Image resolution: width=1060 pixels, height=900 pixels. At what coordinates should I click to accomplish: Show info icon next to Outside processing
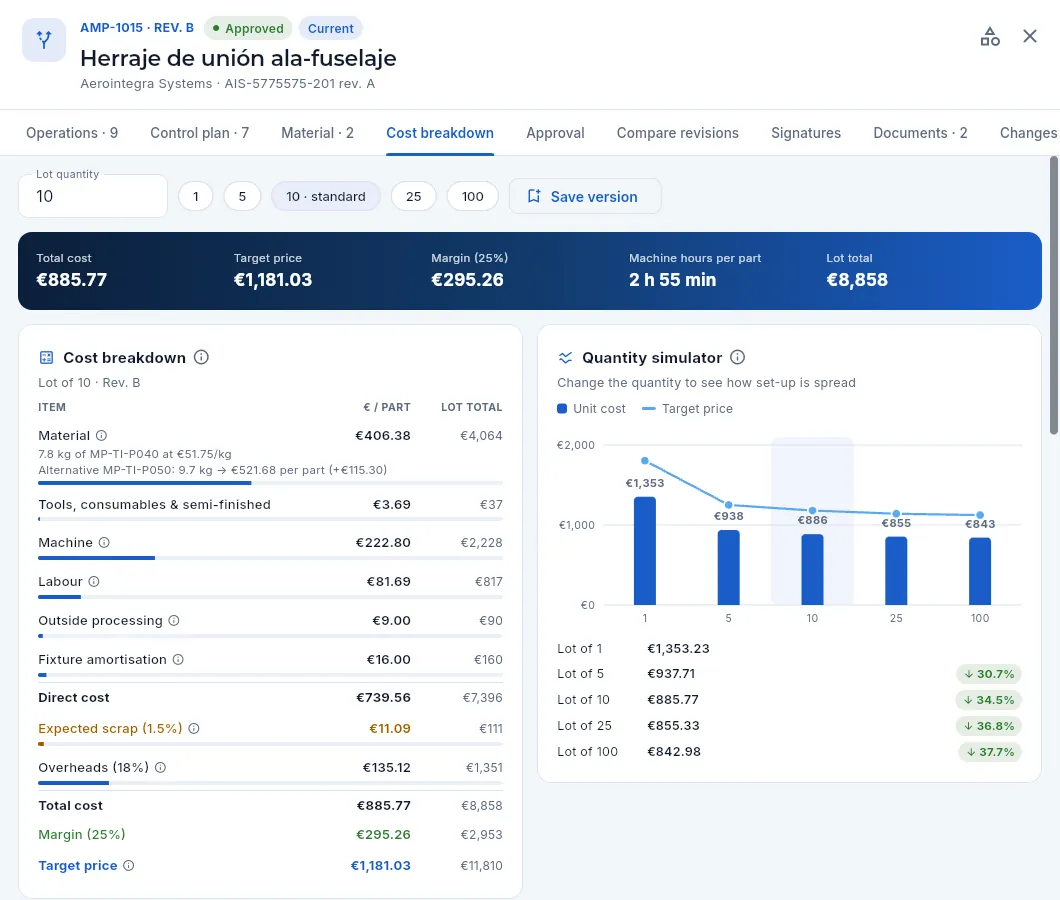pyautogui.click(x=174, y=621)
